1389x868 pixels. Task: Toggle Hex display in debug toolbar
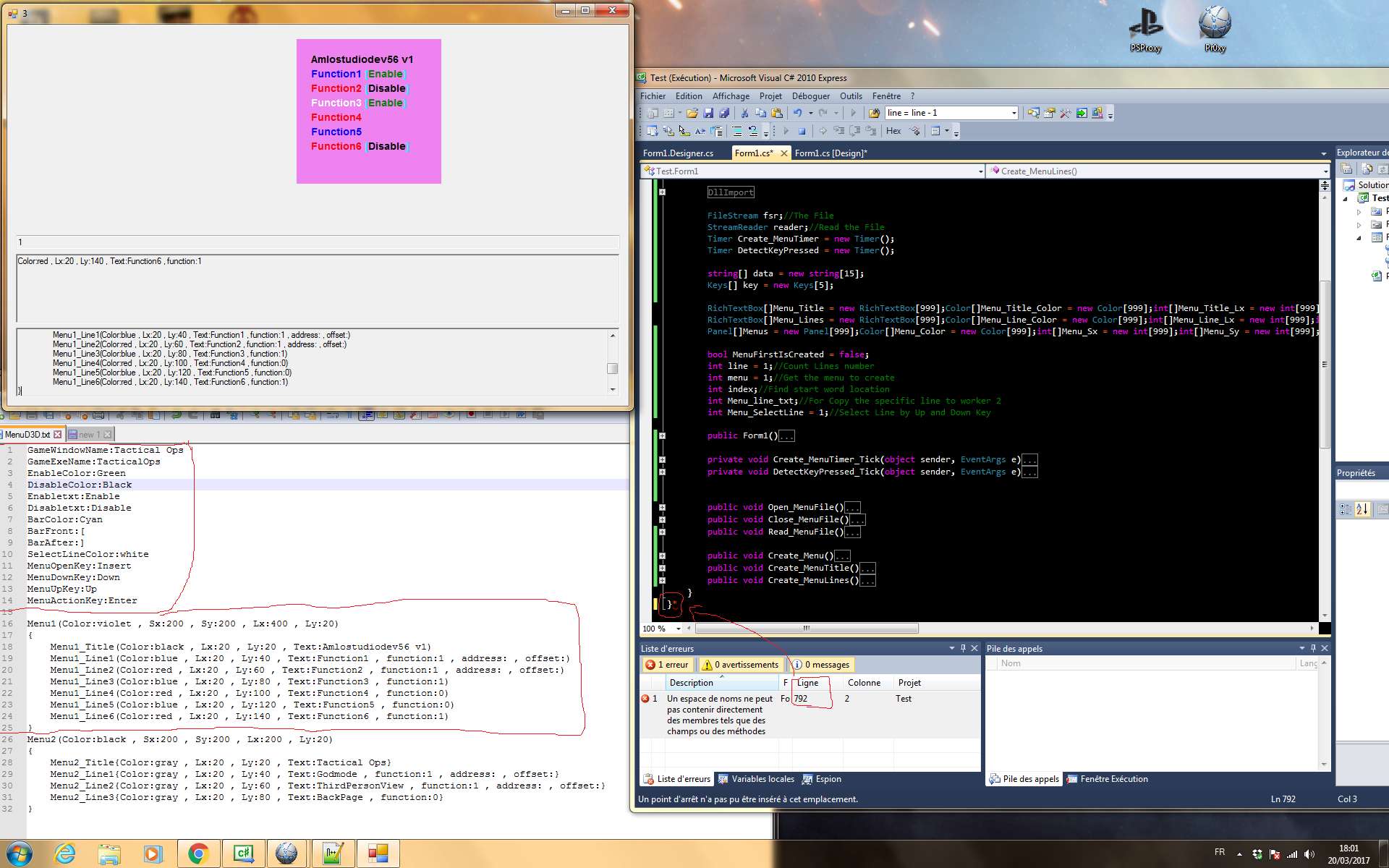click(893, 131)
